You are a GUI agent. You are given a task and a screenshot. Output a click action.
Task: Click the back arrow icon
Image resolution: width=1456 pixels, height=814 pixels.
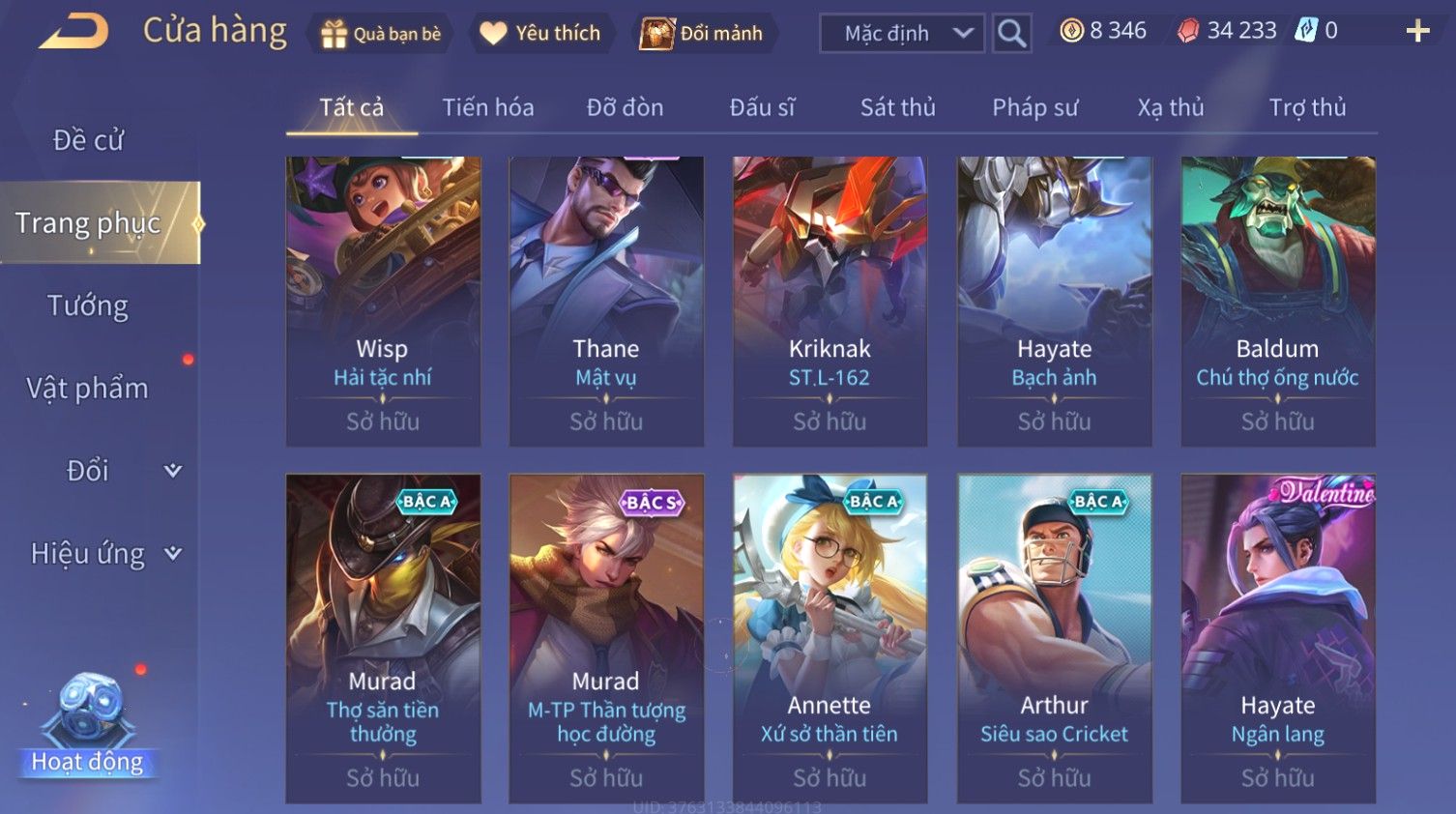(x=73, y=31)
